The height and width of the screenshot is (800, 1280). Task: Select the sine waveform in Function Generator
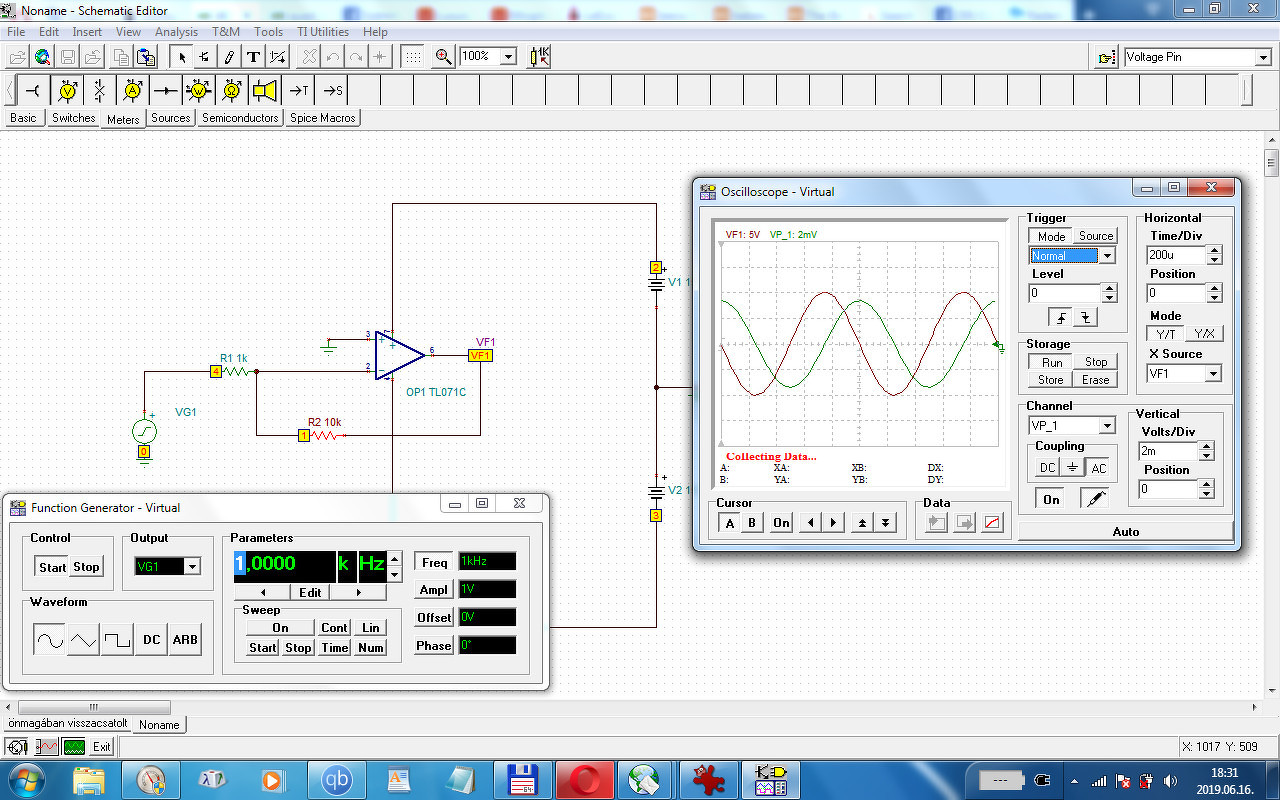[x=49, y=640]
